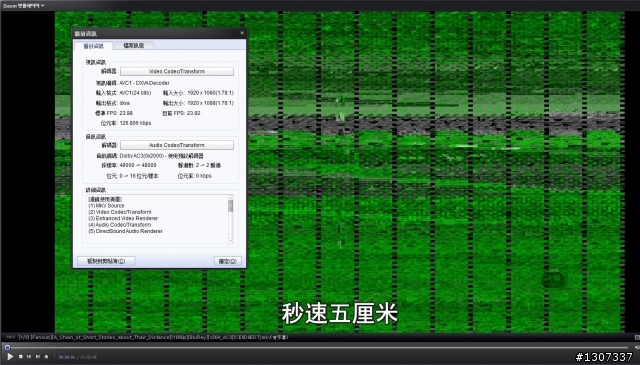Click the '48000 -> 48000' sample rate value
Viewport: 640px width, 365px height.
138,165
